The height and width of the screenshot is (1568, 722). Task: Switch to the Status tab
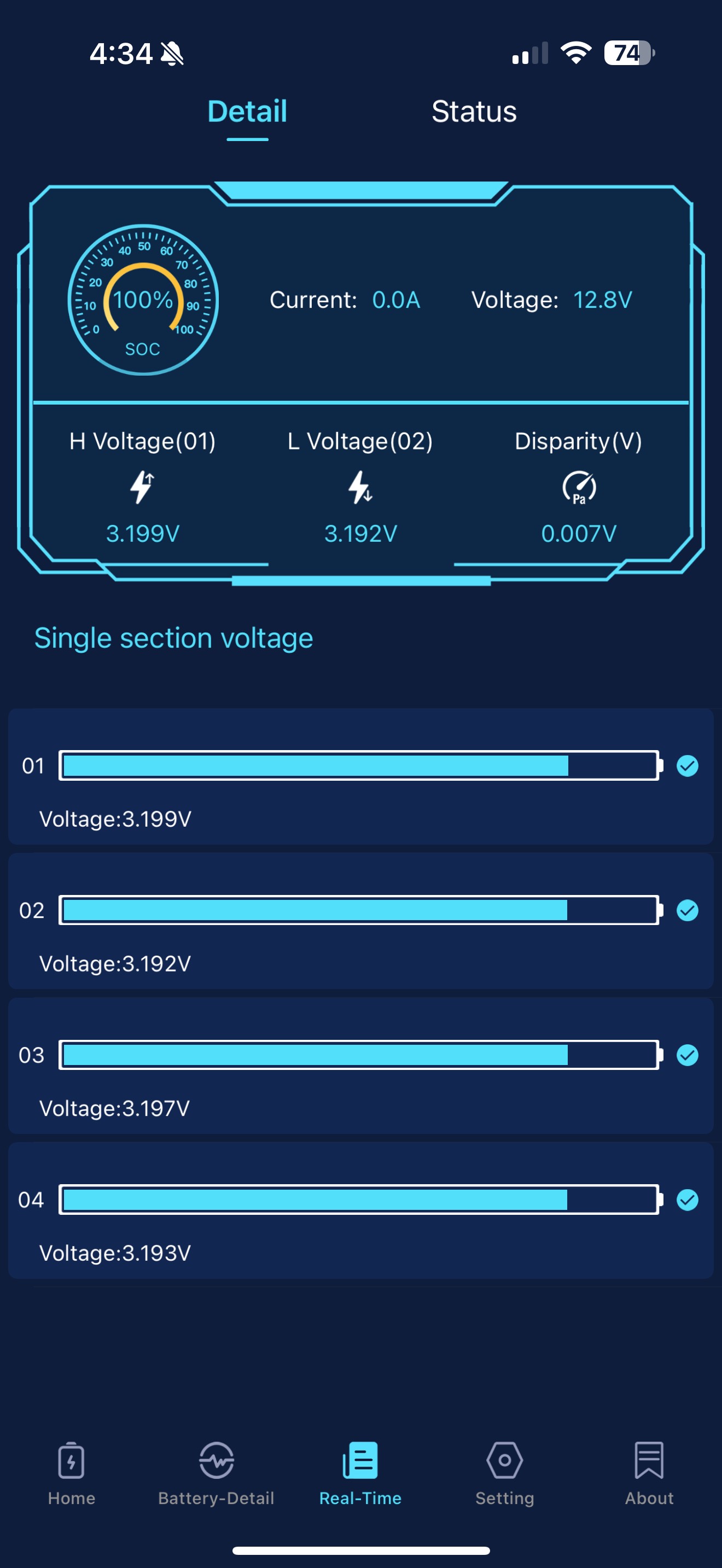point(474,112)
